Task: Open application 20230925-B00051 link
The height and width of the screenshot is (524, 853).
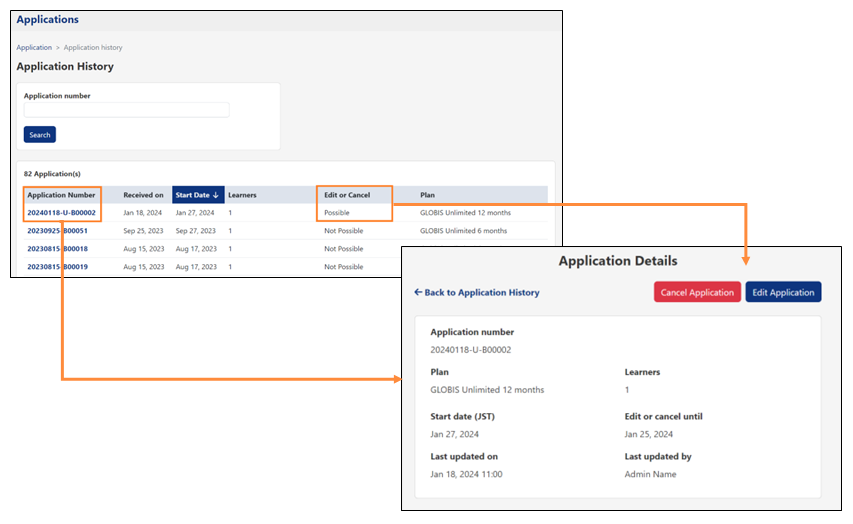Action: (57, 231)
